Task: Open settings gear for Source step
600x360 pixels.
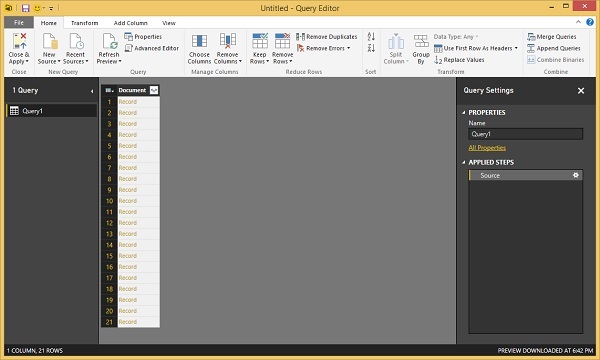Action: click(x=576, y=175)
